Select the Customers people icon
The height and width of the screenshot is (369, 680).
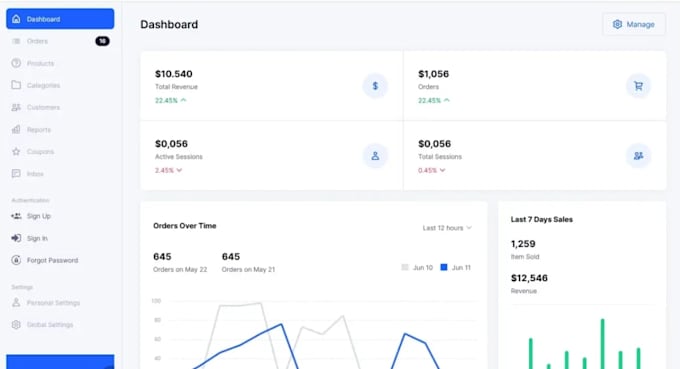16,107
